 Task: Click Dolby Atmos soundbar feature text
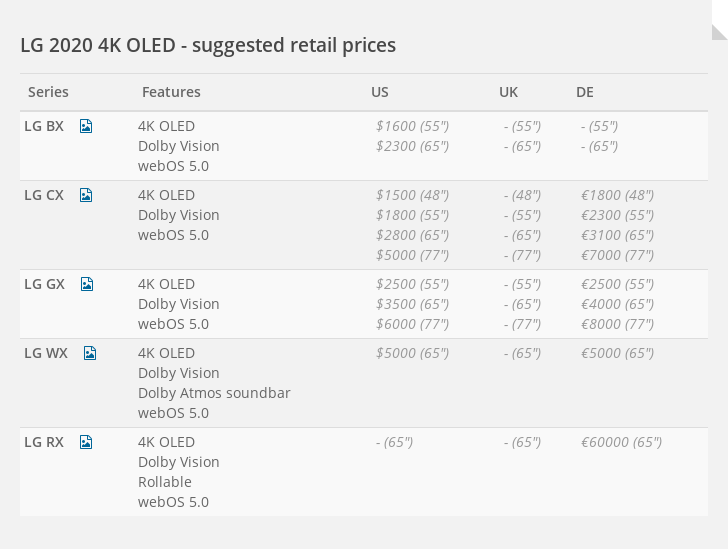tap(214, 393)
